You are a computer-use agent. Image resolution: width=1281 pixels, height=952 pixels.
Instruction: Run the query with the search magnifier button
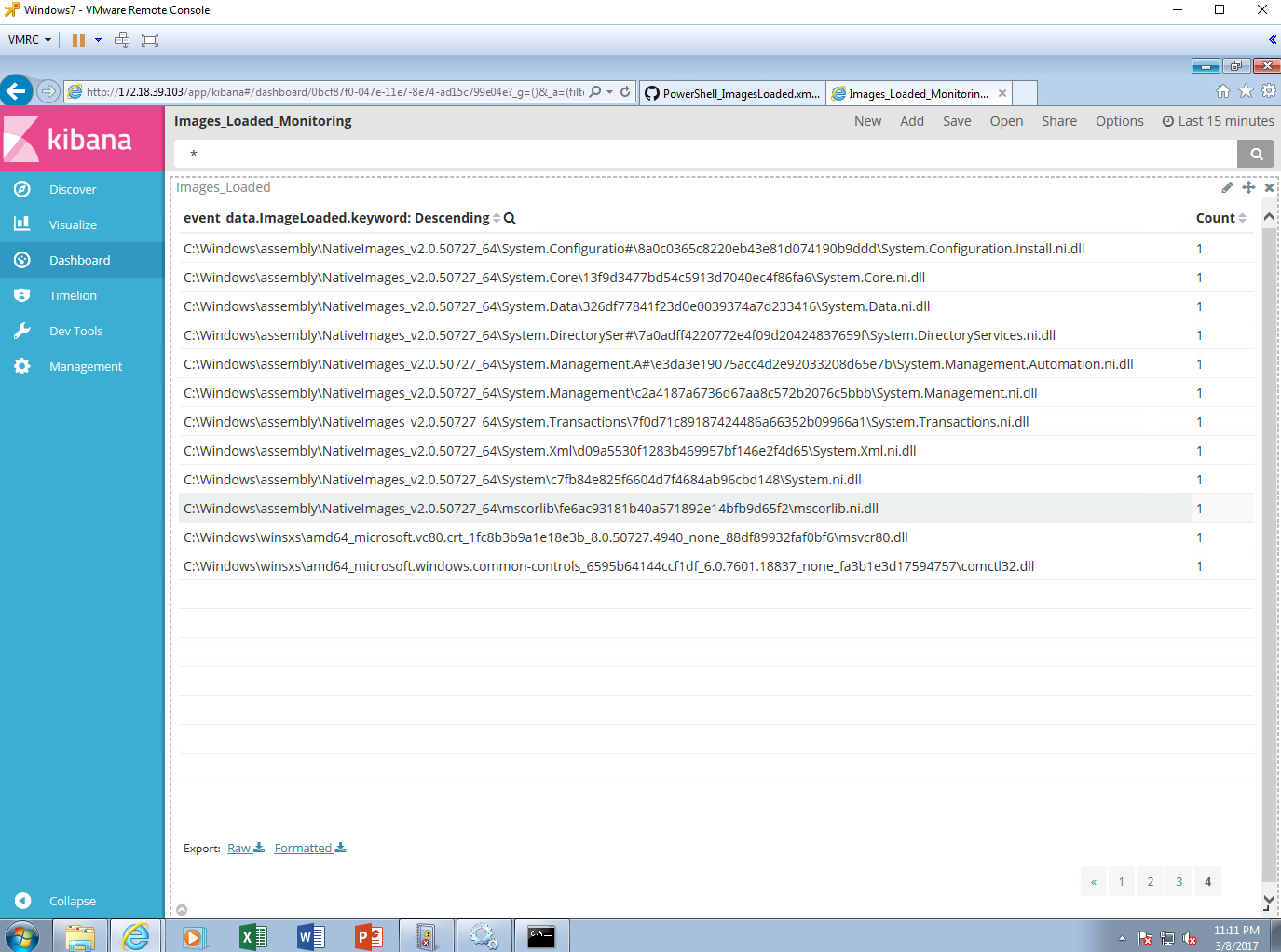point(1256,154)
